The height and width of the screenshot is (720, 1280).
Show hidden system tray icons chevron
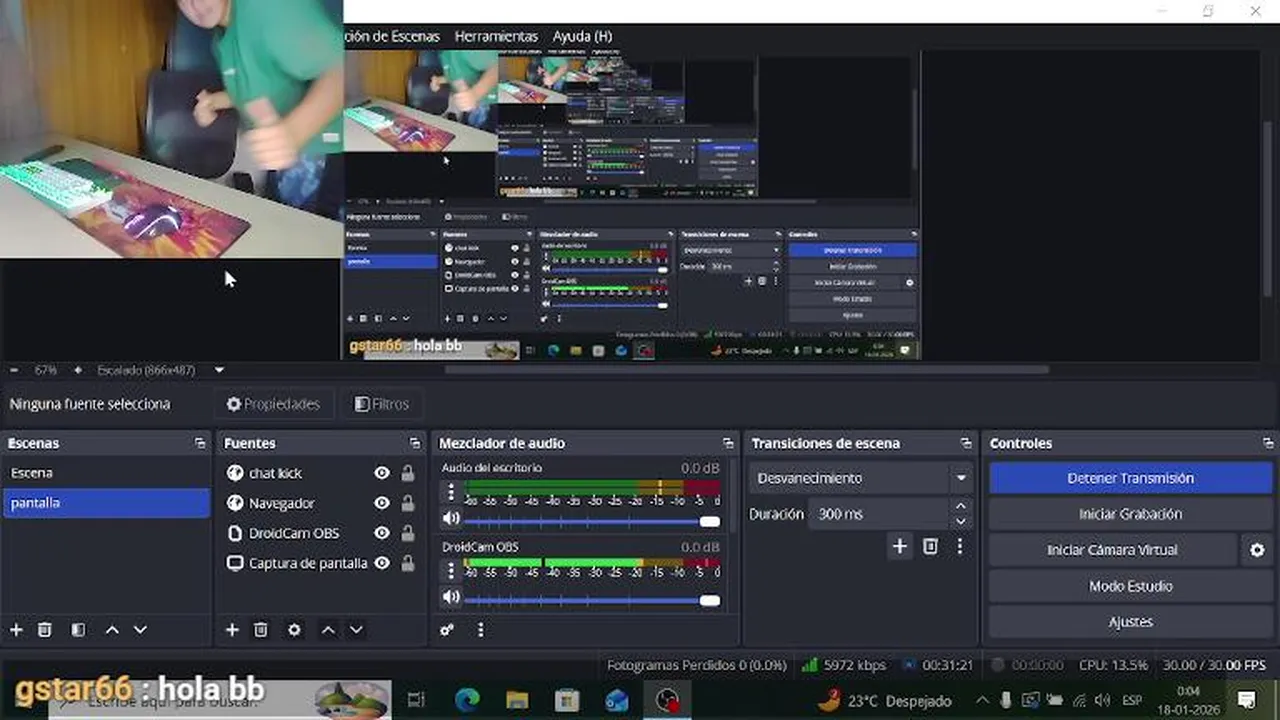pyautogui.click(x=982, y=700)
